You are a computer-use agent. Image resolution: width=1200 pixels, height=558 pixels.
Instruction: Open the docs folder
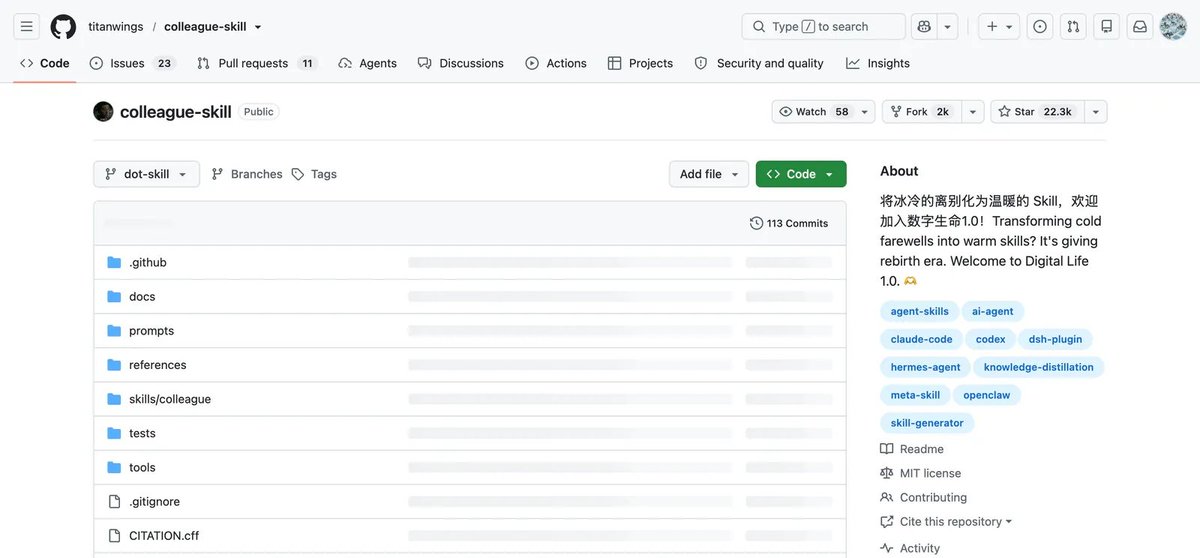[142, 297]
